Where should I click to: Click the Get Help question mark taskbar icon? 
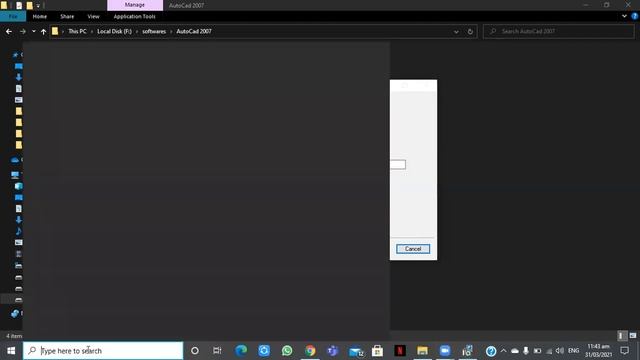tap(491, 351)
